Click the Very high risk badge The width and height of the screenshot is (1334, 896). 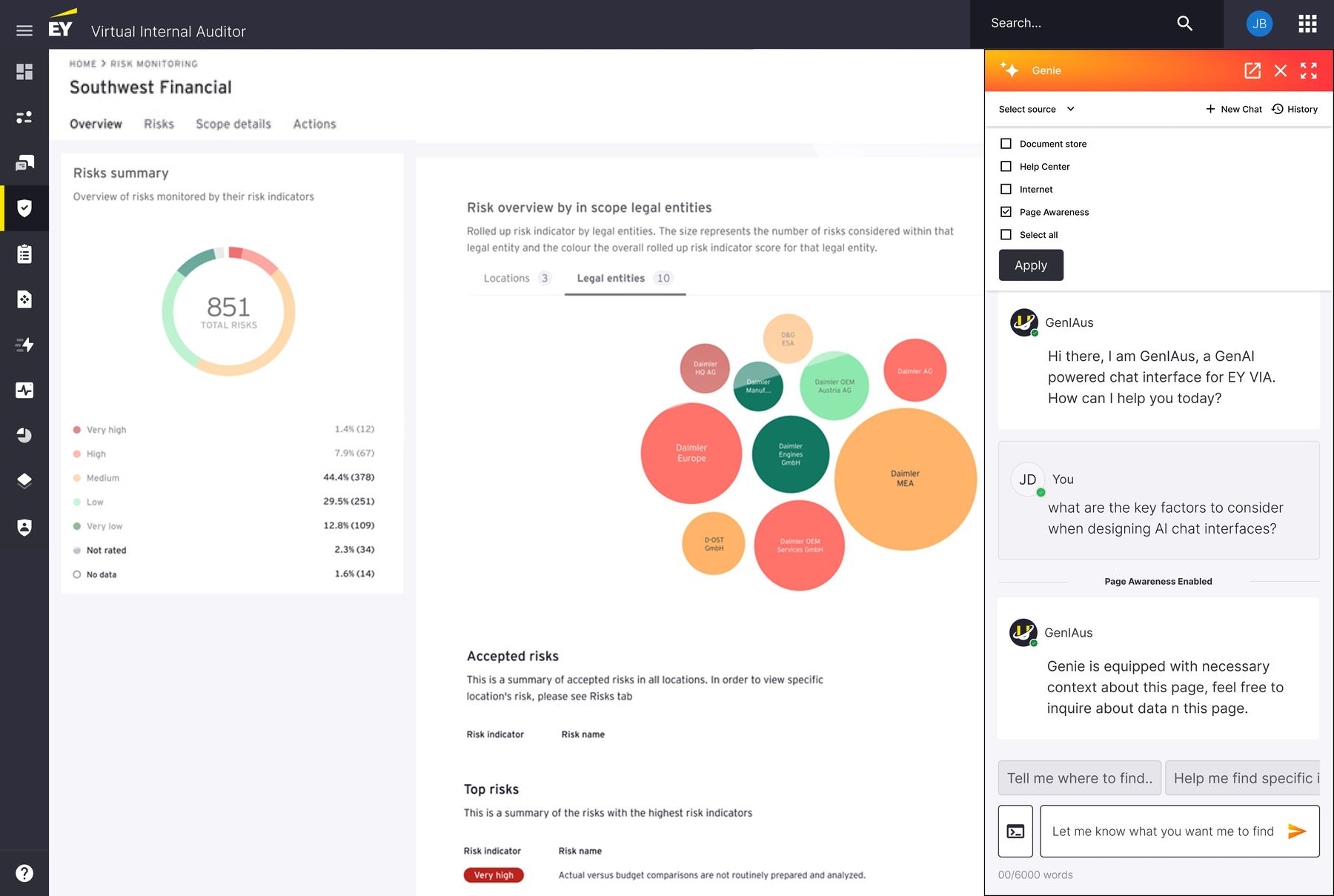point(494,875)
